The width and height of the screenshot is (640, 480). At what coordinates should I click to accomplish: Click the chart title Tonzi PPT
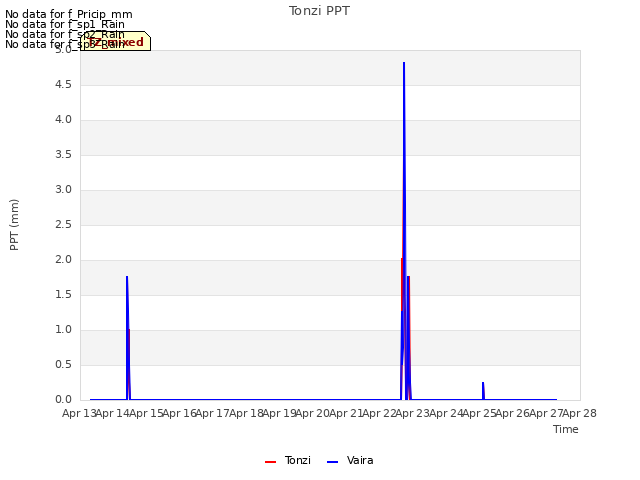(319, 11)
